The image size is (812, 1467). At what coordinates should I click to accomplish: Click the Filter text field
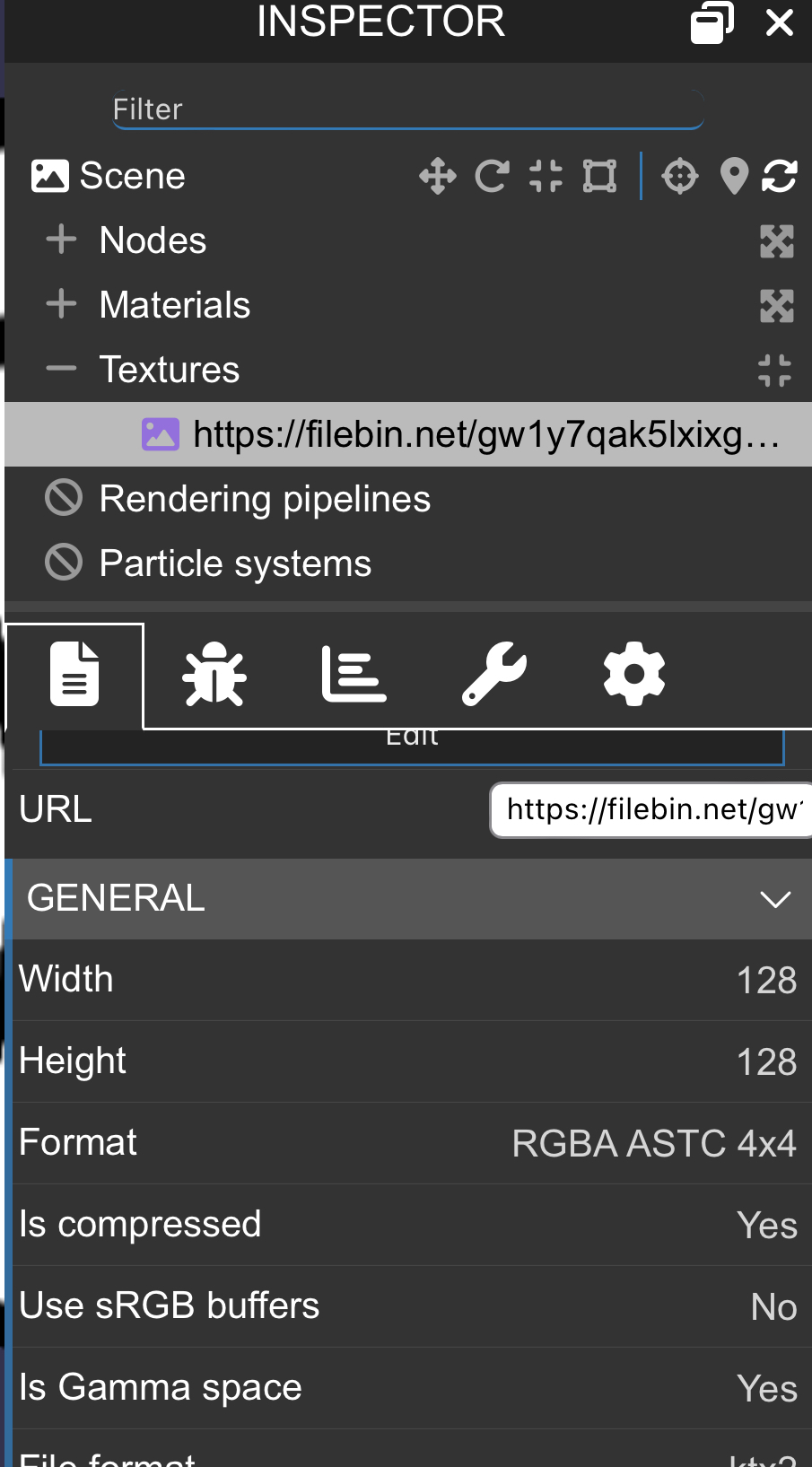(x=407, y=109)
